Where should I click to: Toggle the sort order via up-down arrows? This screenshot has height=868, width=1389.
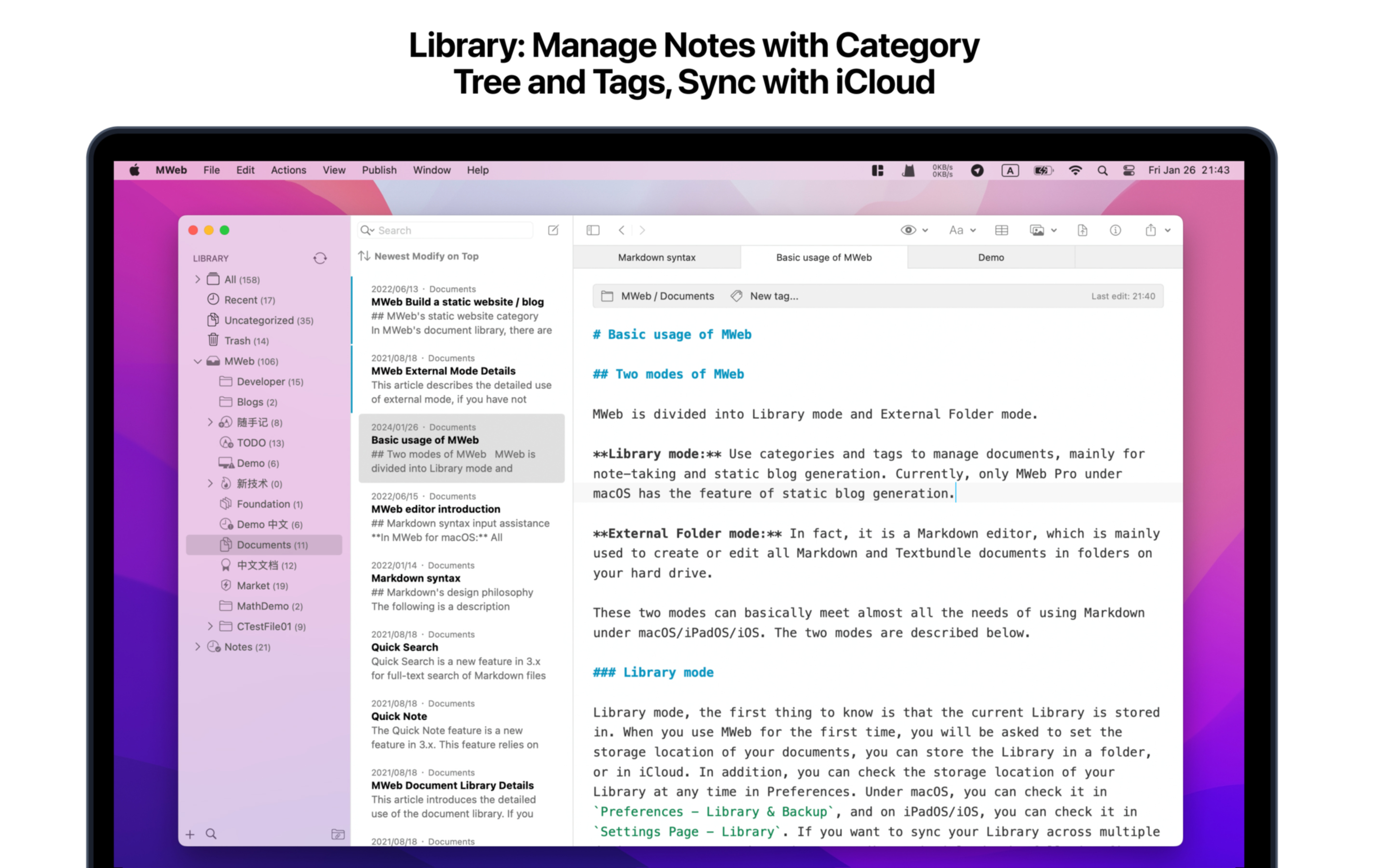point(366,256)
